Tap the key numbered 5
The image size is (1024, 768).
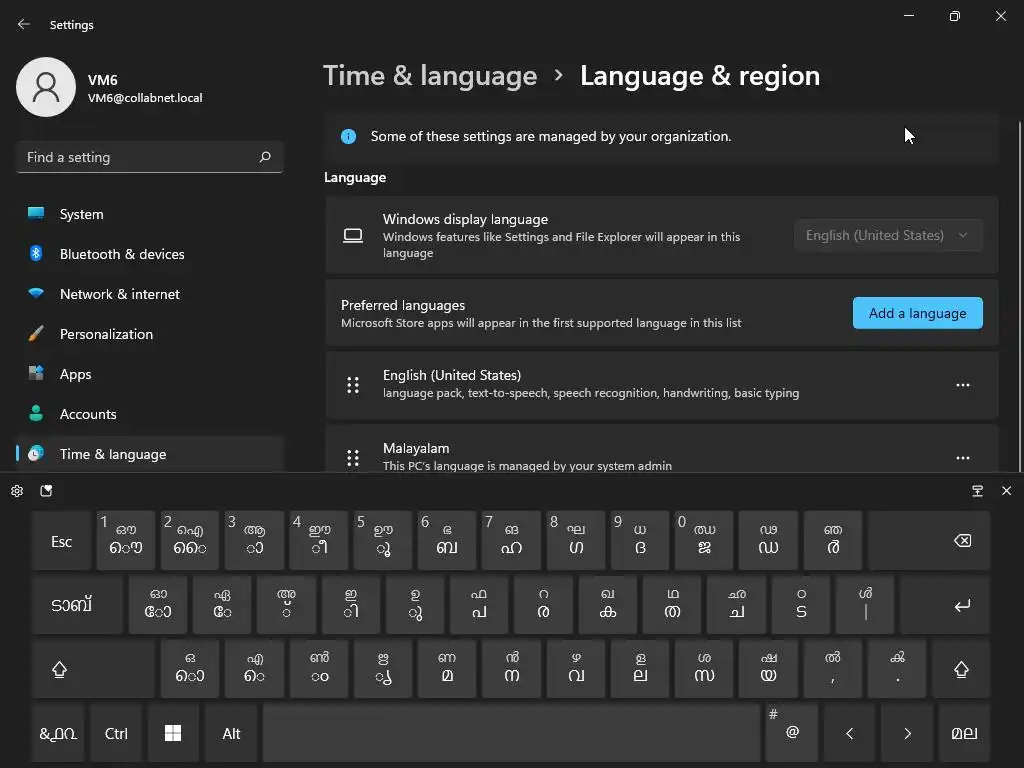383,541
